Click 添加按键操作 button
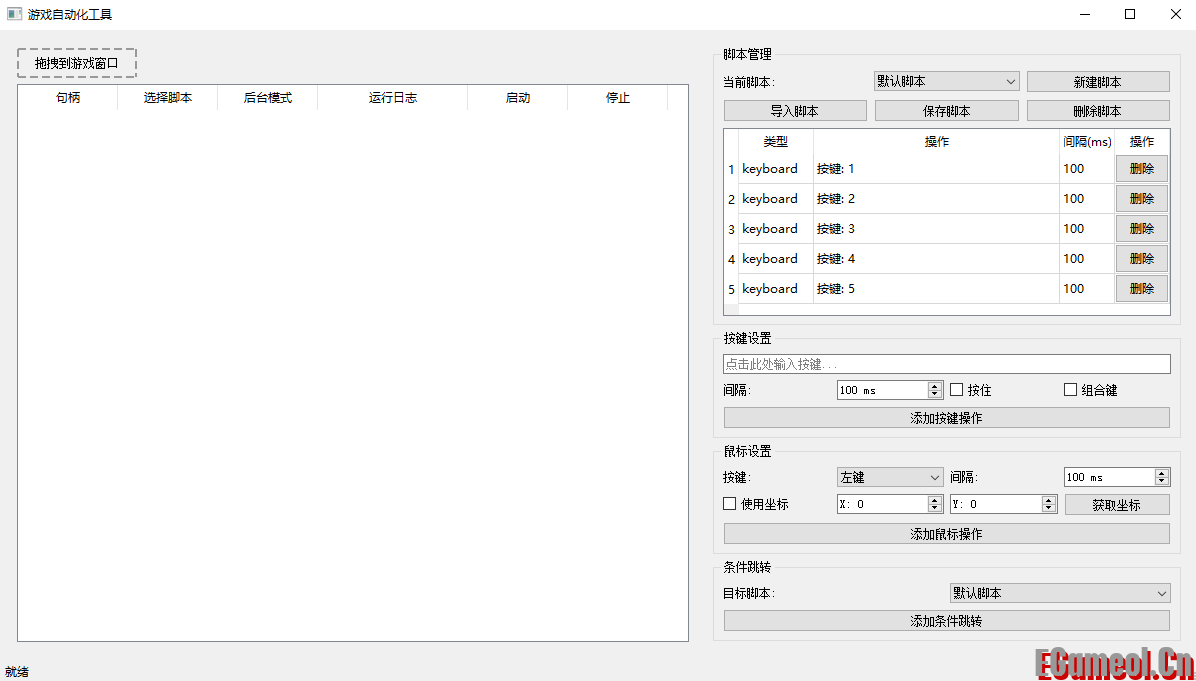This screenshot has height=681, width=1196. click(x=946, y=418)
